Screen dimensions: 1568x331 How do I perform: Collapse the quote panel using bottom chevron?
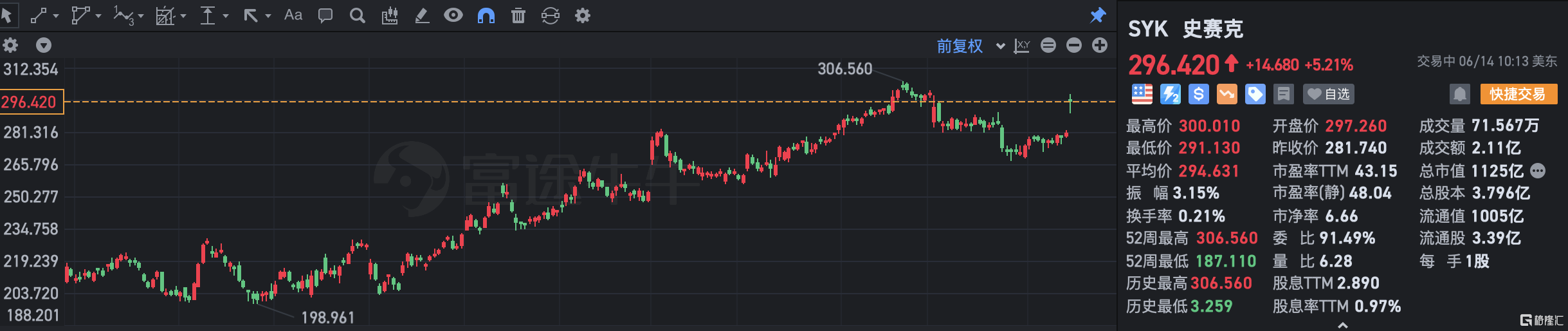1343,325
